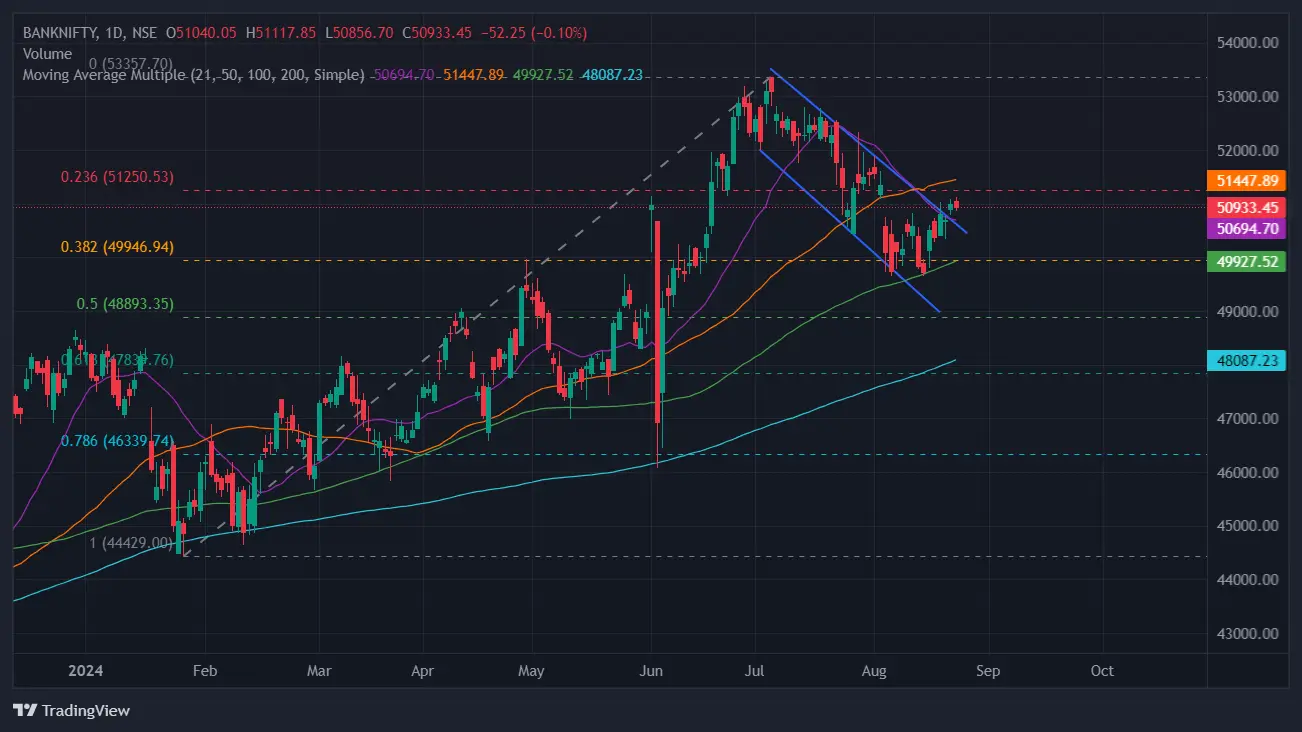Click the 2024 label on time axis
Viewport: 1302px width, 732px height.
pos(85,671)
